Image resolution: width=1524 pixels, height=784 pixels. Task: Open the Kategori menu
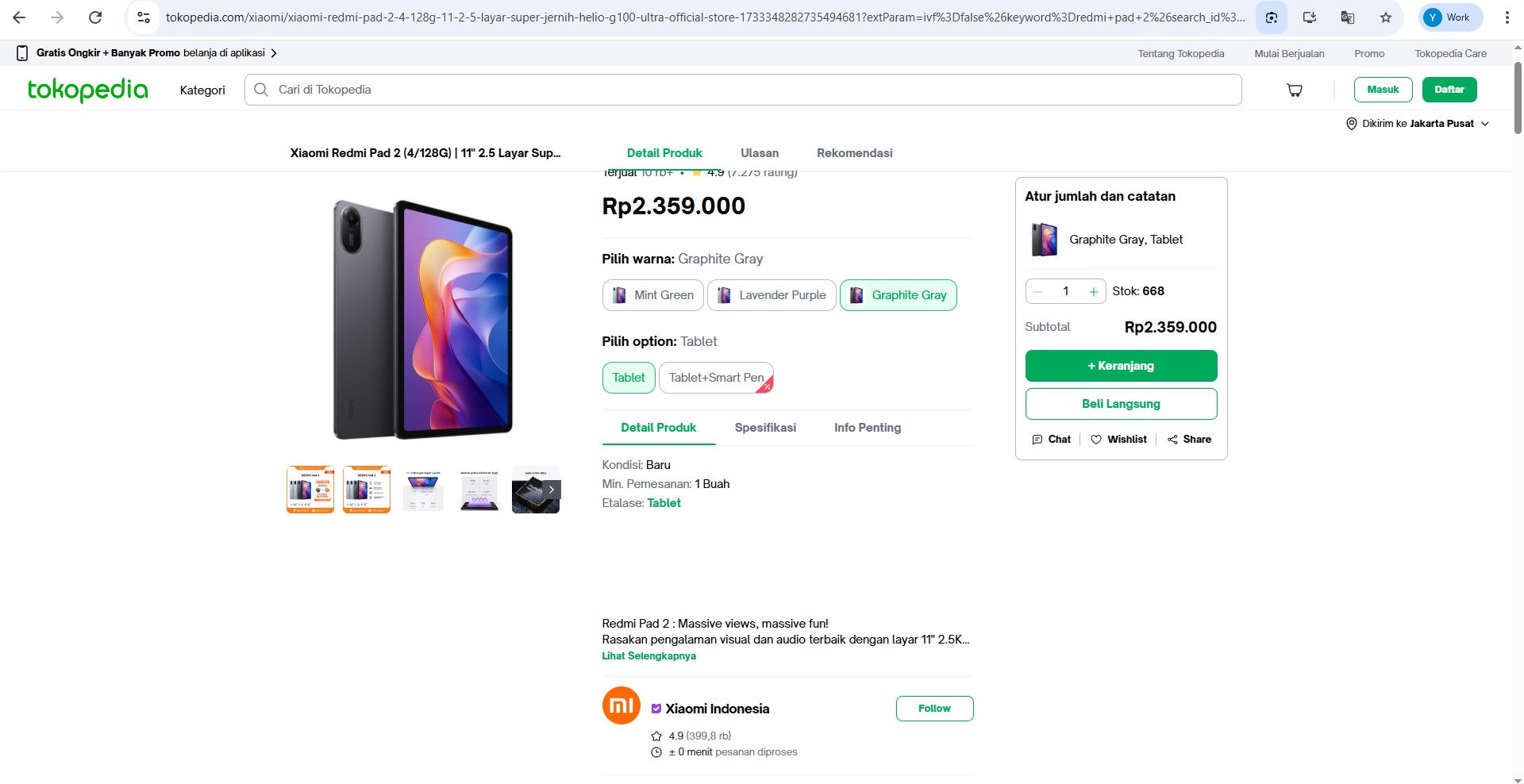[x=202, y=90]
